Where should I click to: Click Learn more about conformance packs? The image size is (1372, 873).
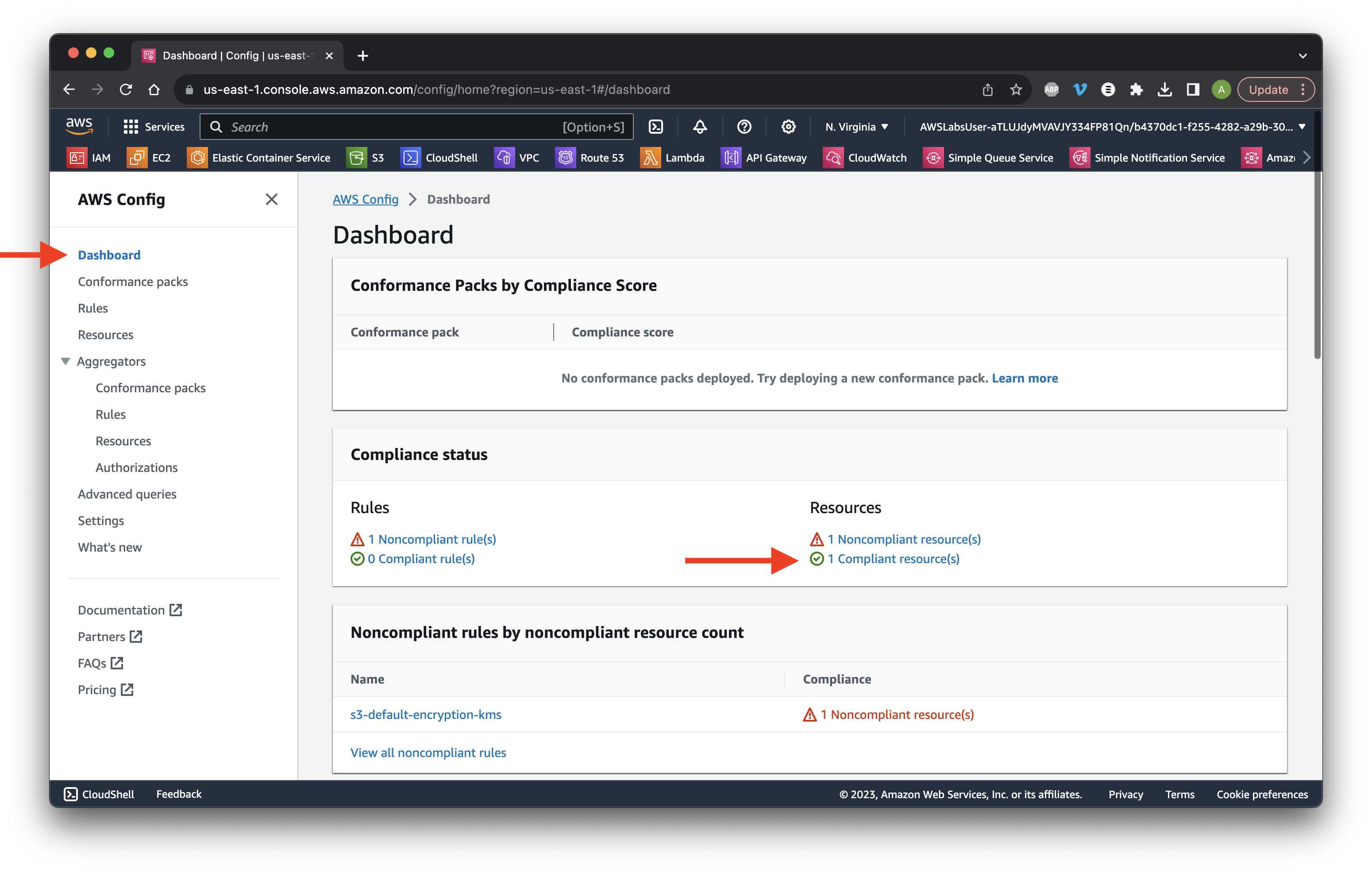(1025, 378)
